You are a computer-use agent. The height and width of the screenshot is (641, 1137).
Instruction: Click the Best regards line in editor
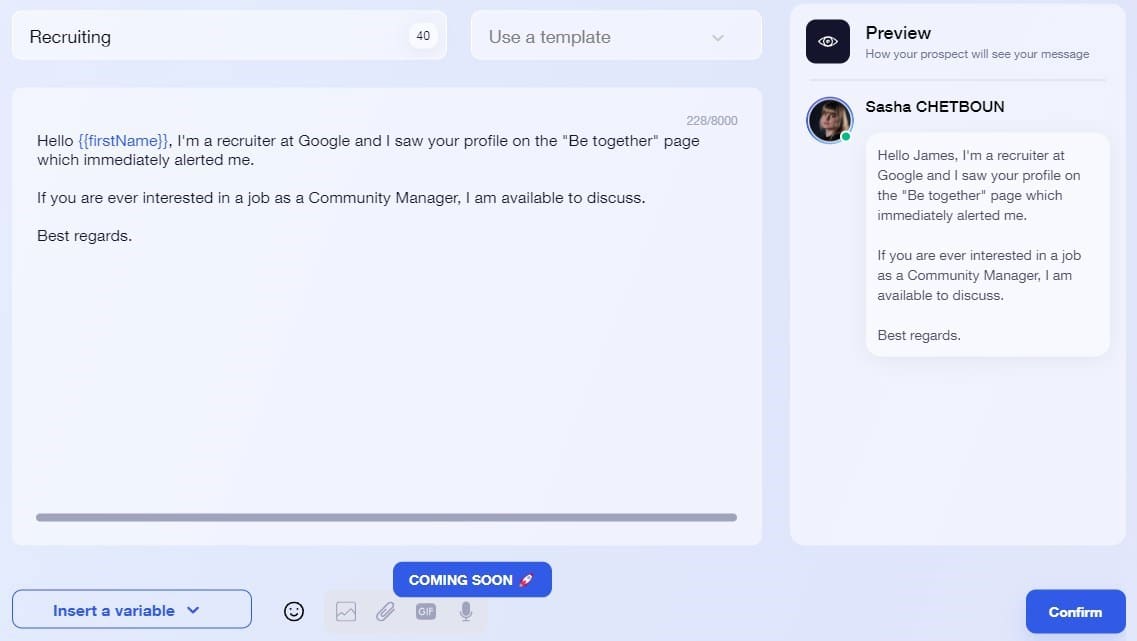tap(84, 236)
